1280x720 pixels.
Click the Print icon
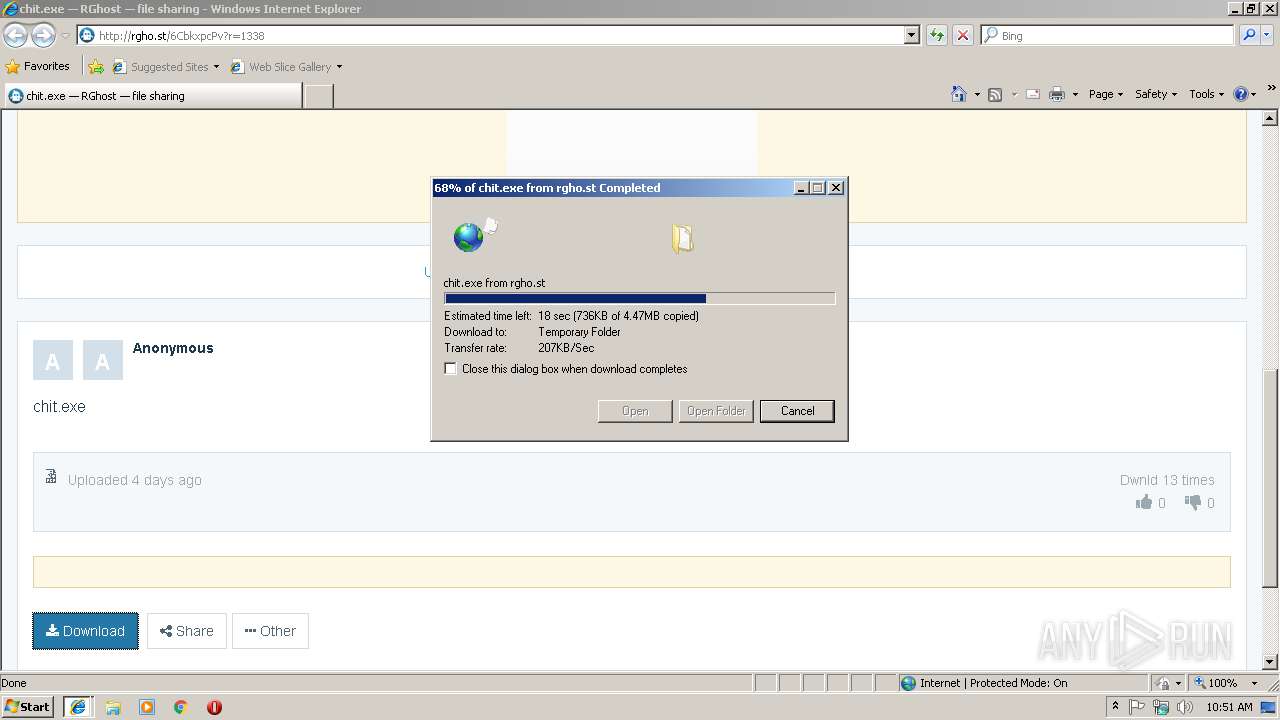pyautogui.click(x=1056, y=94)
